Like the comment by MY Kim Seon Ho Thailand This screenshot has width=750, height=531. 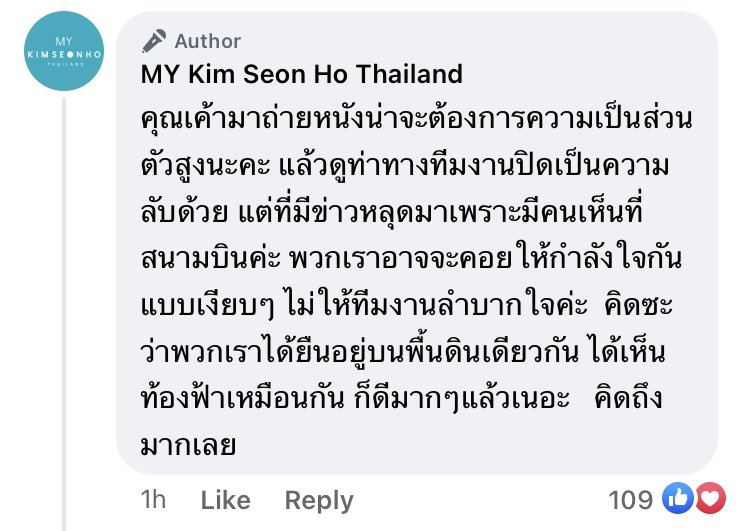(x=226, y=499)
